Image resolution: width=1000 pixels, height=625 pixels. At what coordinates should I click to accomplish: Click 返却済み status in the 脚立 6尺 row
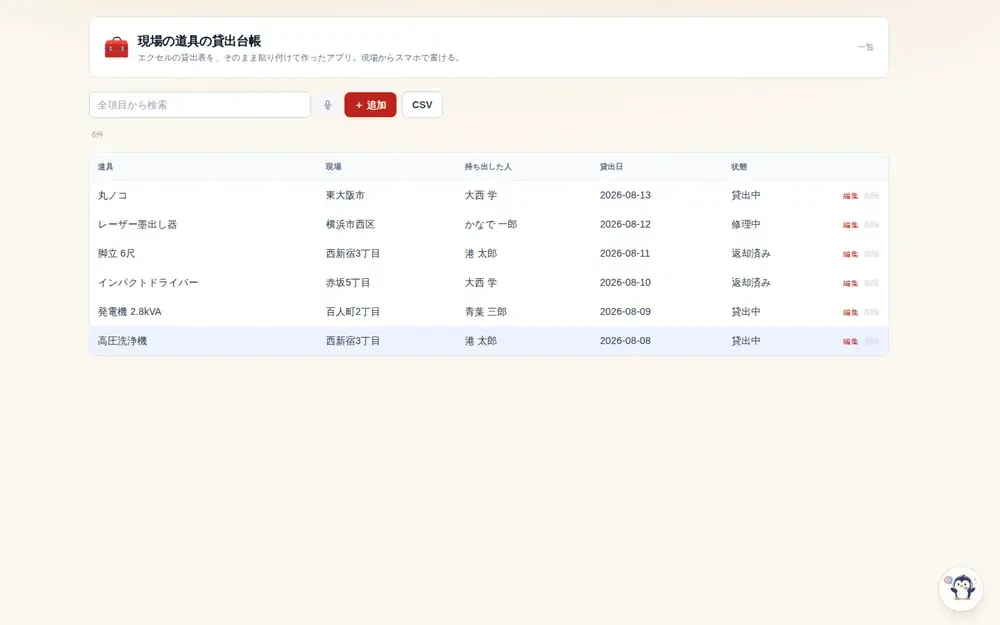[751, 253]
